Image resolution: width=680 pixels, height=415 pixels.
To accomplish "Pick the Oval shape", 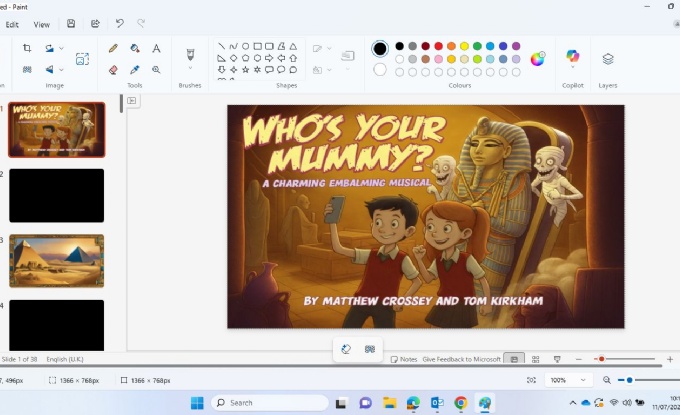I will coord(245,46).
